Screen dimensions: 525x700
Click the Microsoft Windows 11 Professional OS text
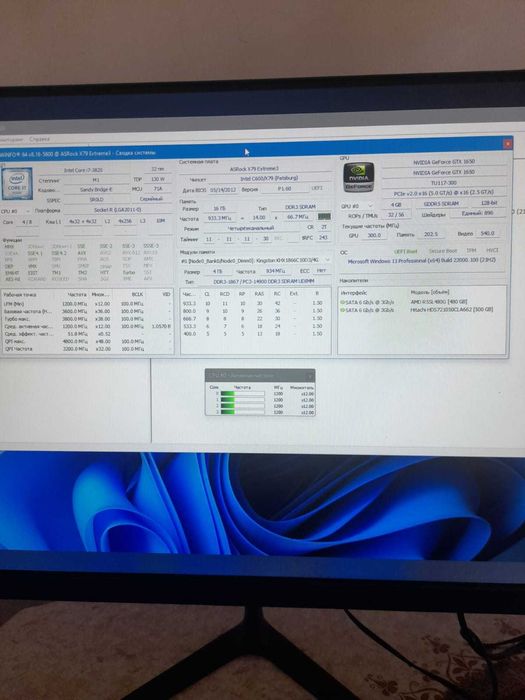click(x=421, y=260)
